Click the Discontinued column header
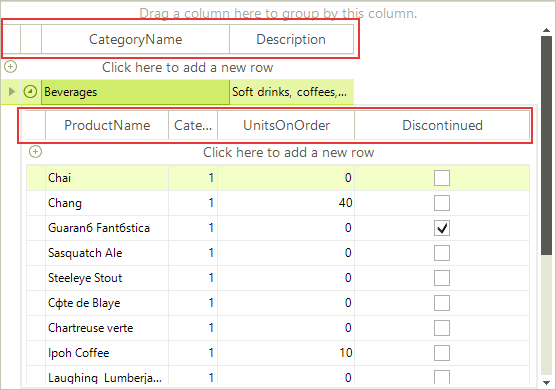 [442, 125]
